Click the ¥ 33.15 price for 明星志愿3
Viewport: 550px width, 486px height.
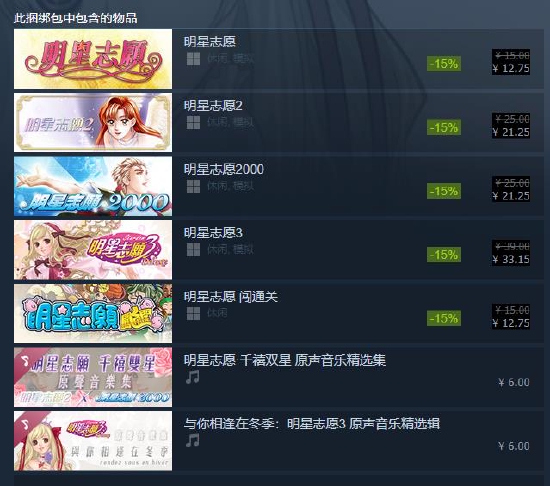tap(511, 259)
